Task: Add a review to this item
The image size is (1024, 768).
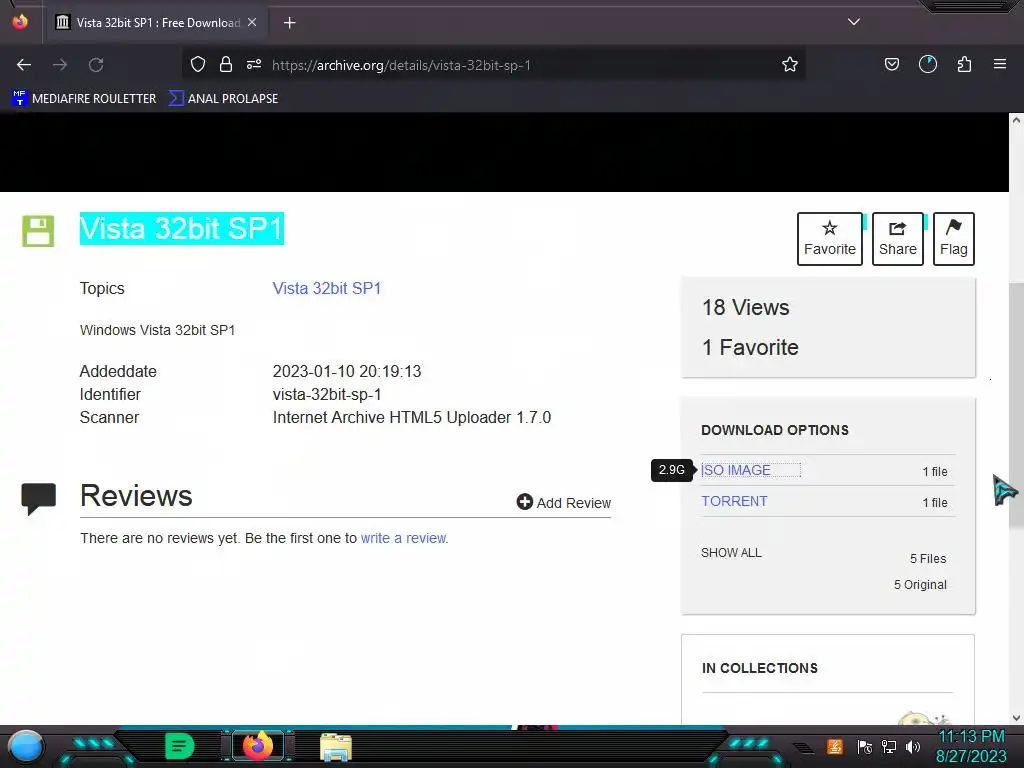Action: (564, 502)
